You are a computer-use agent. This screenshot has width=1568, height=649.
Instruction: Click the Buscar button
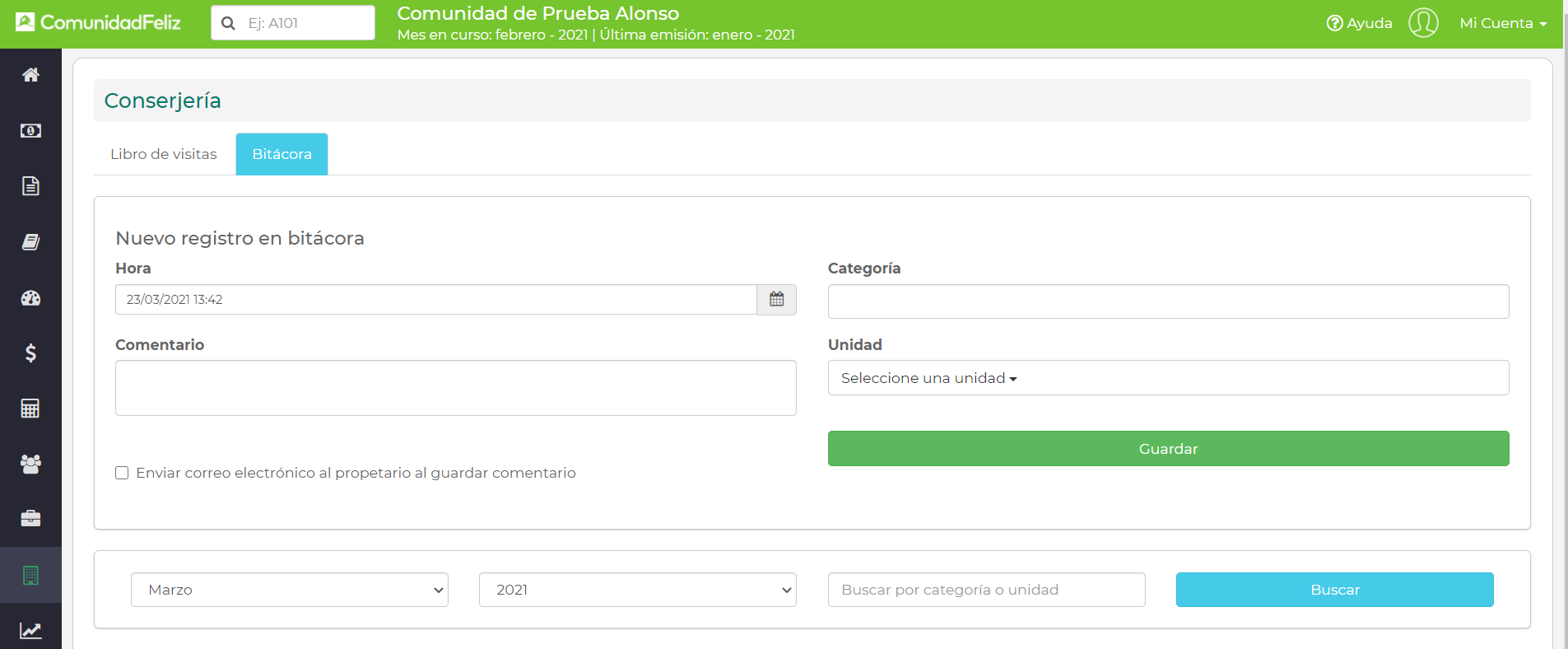(1334, 590)
